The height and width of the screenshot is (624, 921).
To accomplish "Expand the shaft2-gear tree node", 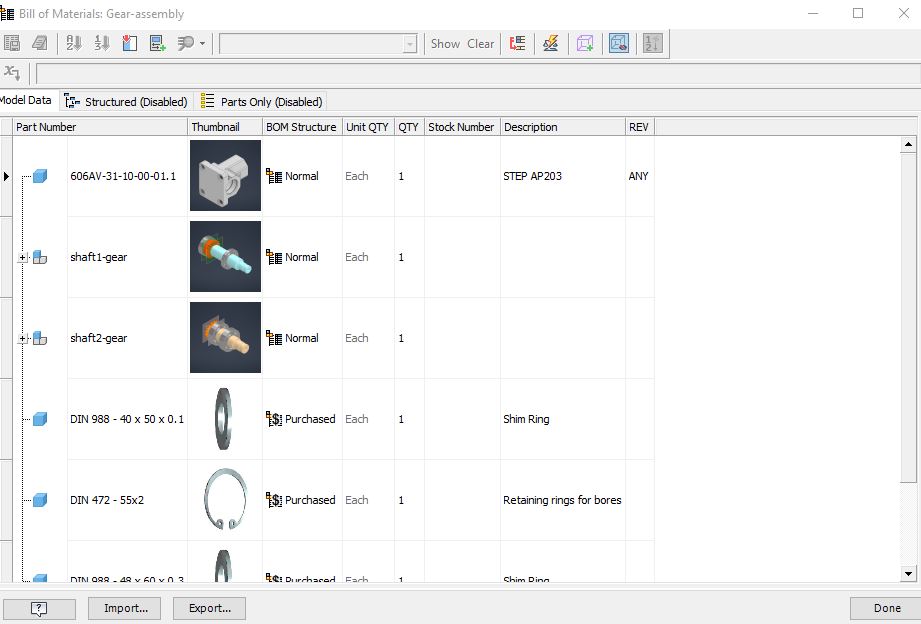I will [x=23, y=339].
